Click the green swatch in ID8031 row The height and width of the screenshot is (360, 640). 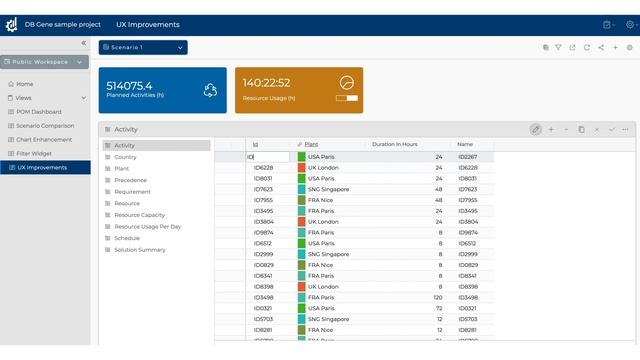click(301, 178)
